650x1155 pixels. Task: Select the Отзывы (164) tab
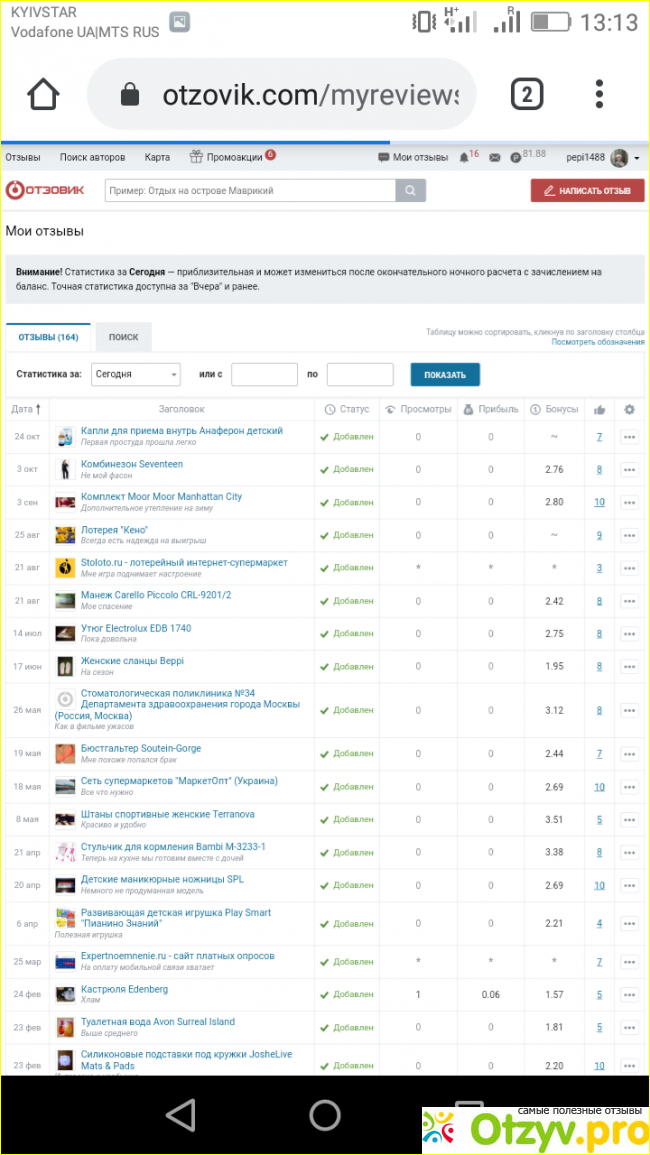tap(48, 338)
